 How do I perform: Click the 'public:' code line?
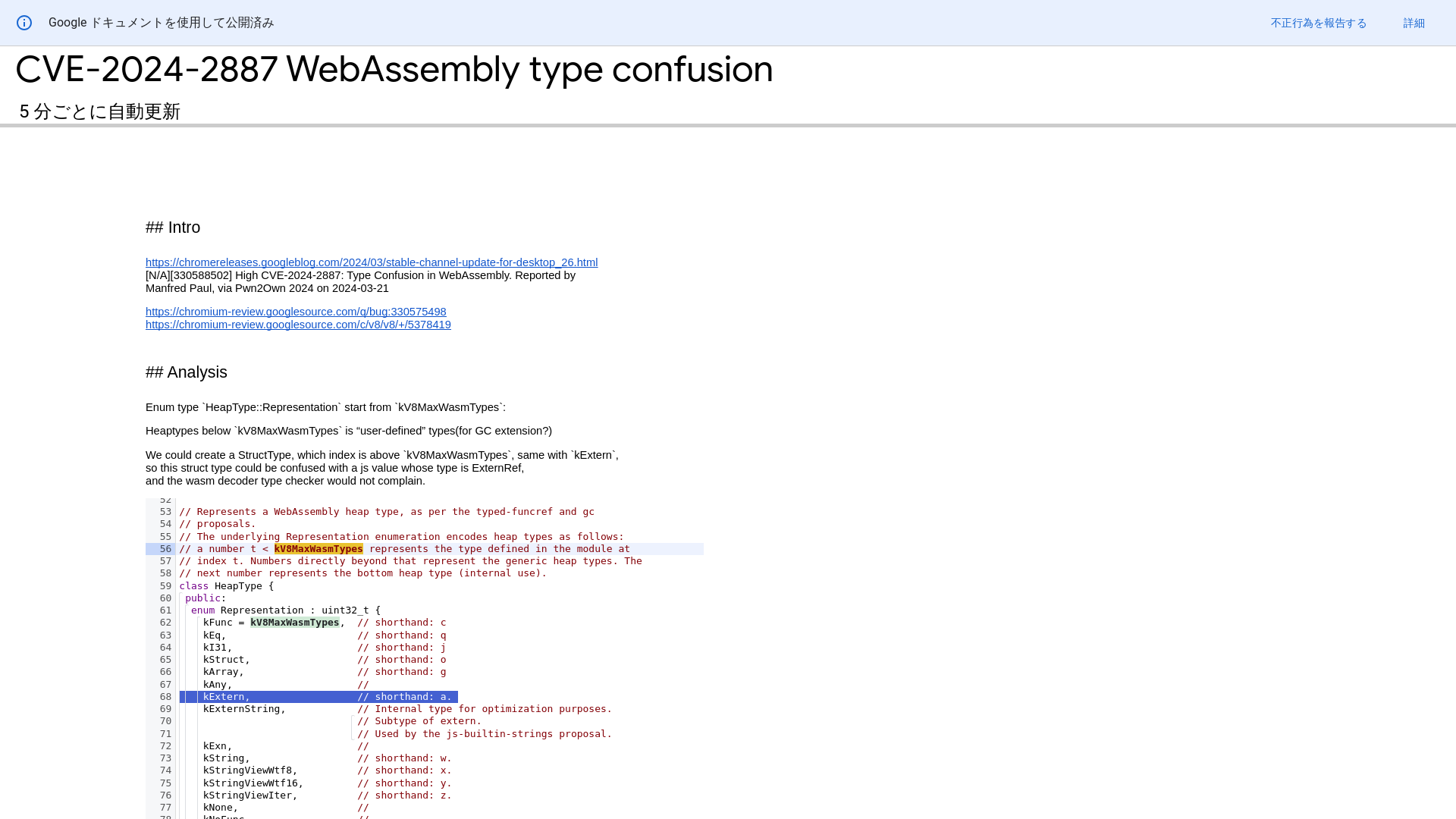tap(206, 598)
